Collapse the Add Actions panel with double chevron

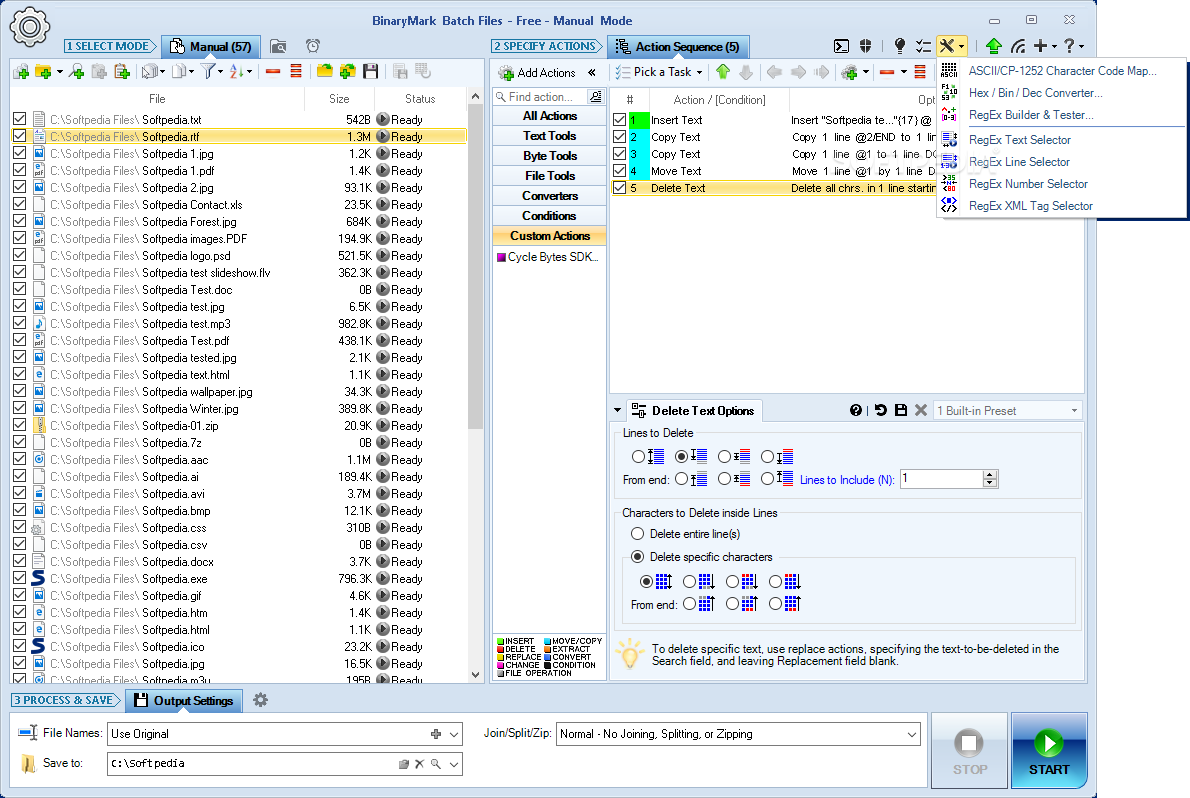pos(592,73)
